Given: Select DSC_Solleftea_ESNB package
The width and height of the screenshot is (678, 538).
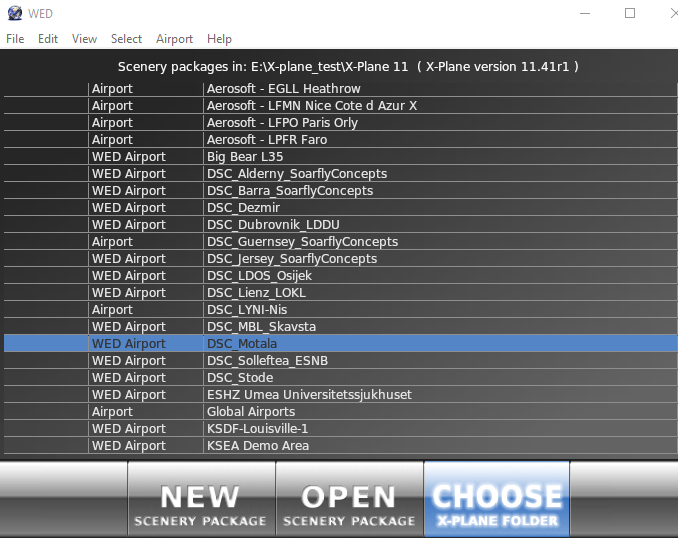Looking at the screenshot, I should pyautogui.click(x=341, y=361).
